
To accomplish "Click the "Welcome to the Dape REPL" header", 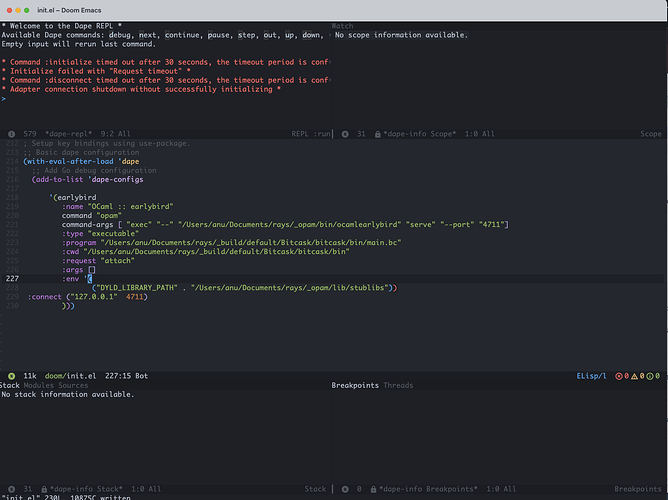I will [x=62, y=26].
